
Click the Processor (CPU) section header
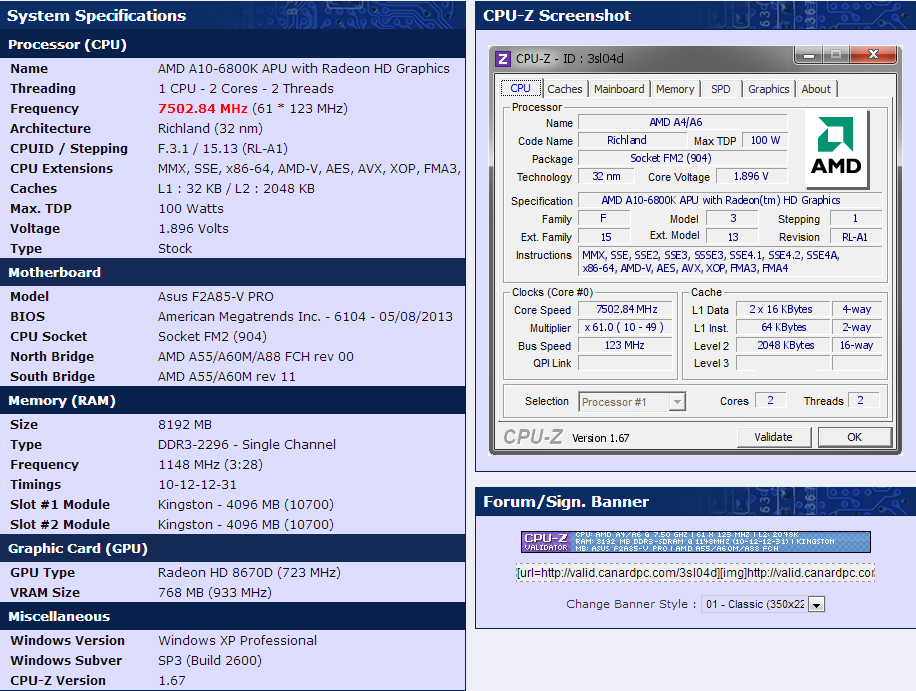tap(233, 44)
